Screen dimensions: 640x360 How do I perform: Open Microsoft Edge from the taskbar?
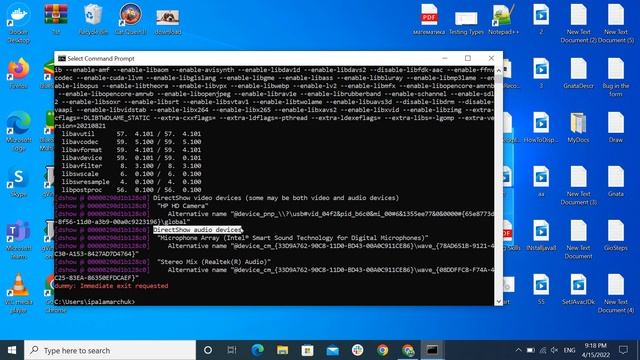pos(258,350)
